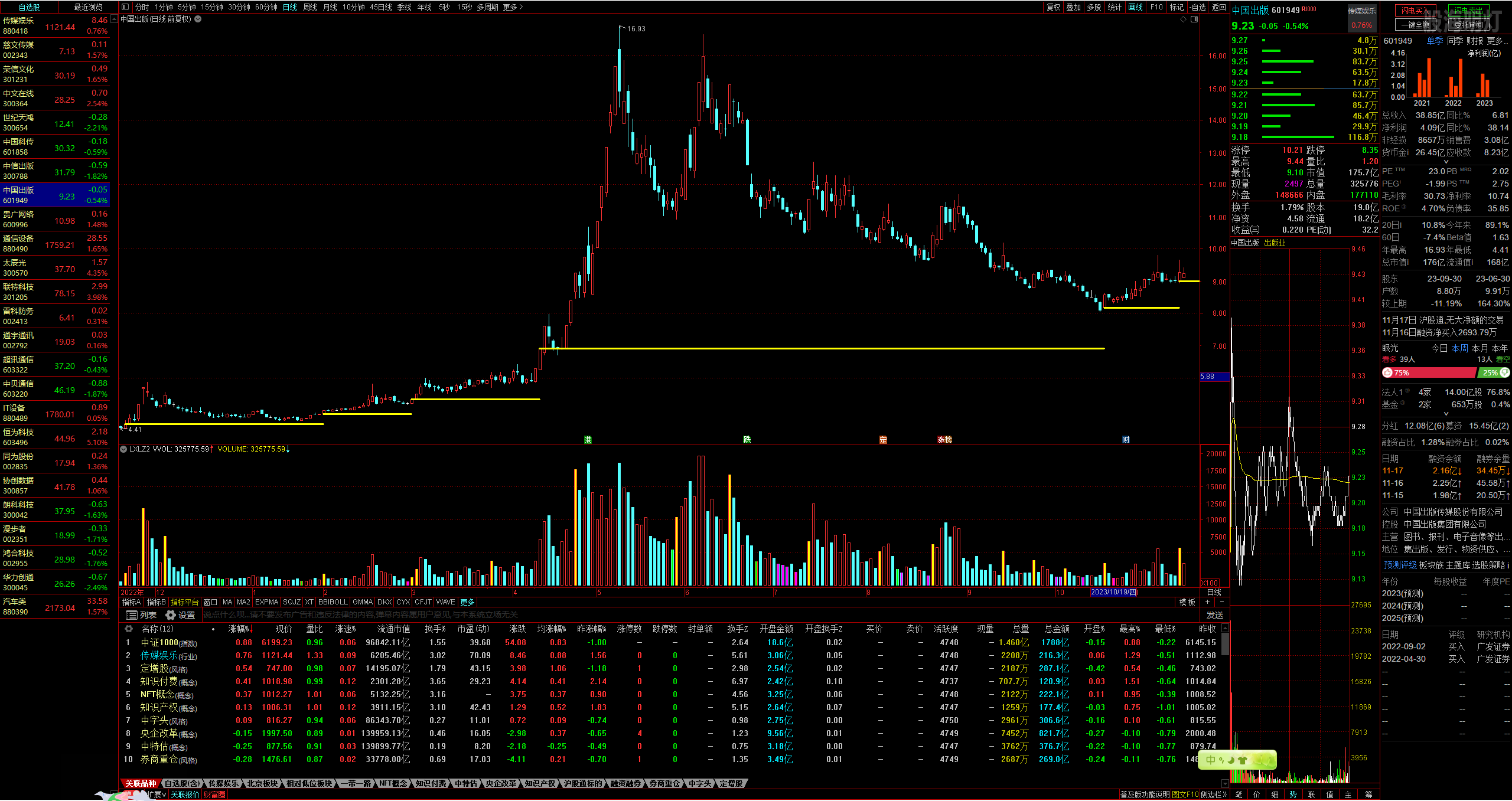Click the 价 tab icon at bottom
1512x801 pixels.
1257,795
